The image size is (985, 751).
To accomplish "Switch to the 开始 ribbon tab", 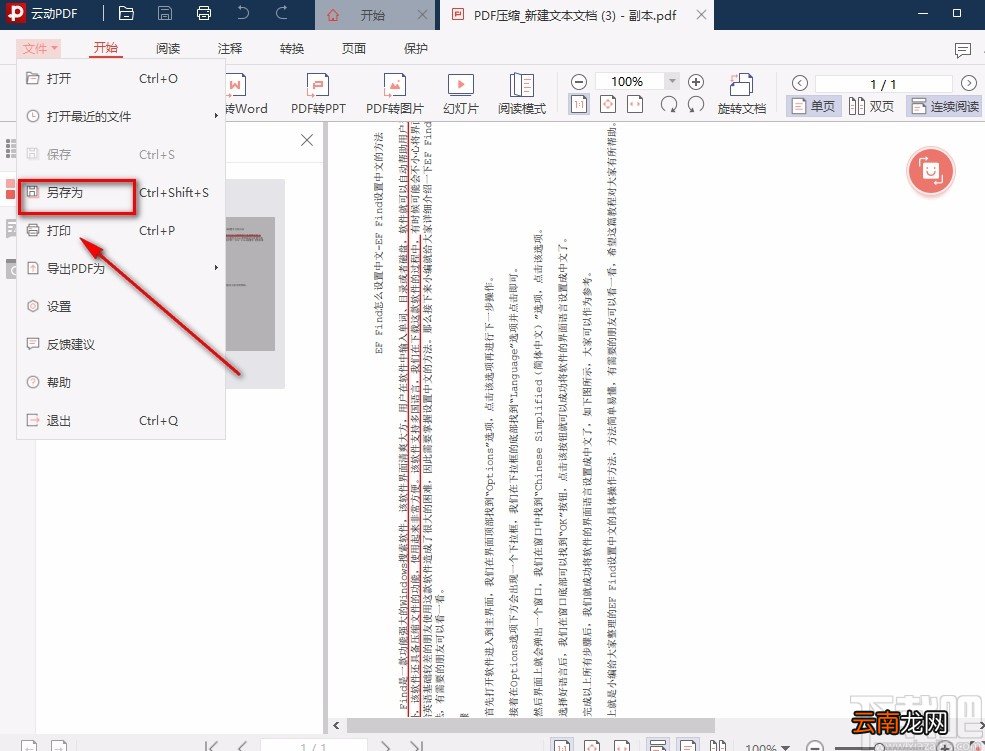I will (106, 48).
